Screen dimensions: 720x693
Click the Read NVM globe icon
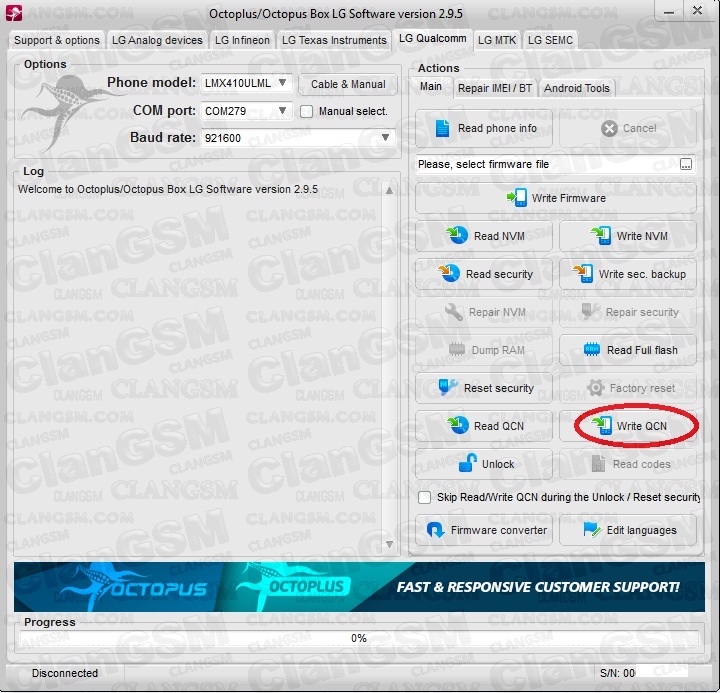(456, 236)
